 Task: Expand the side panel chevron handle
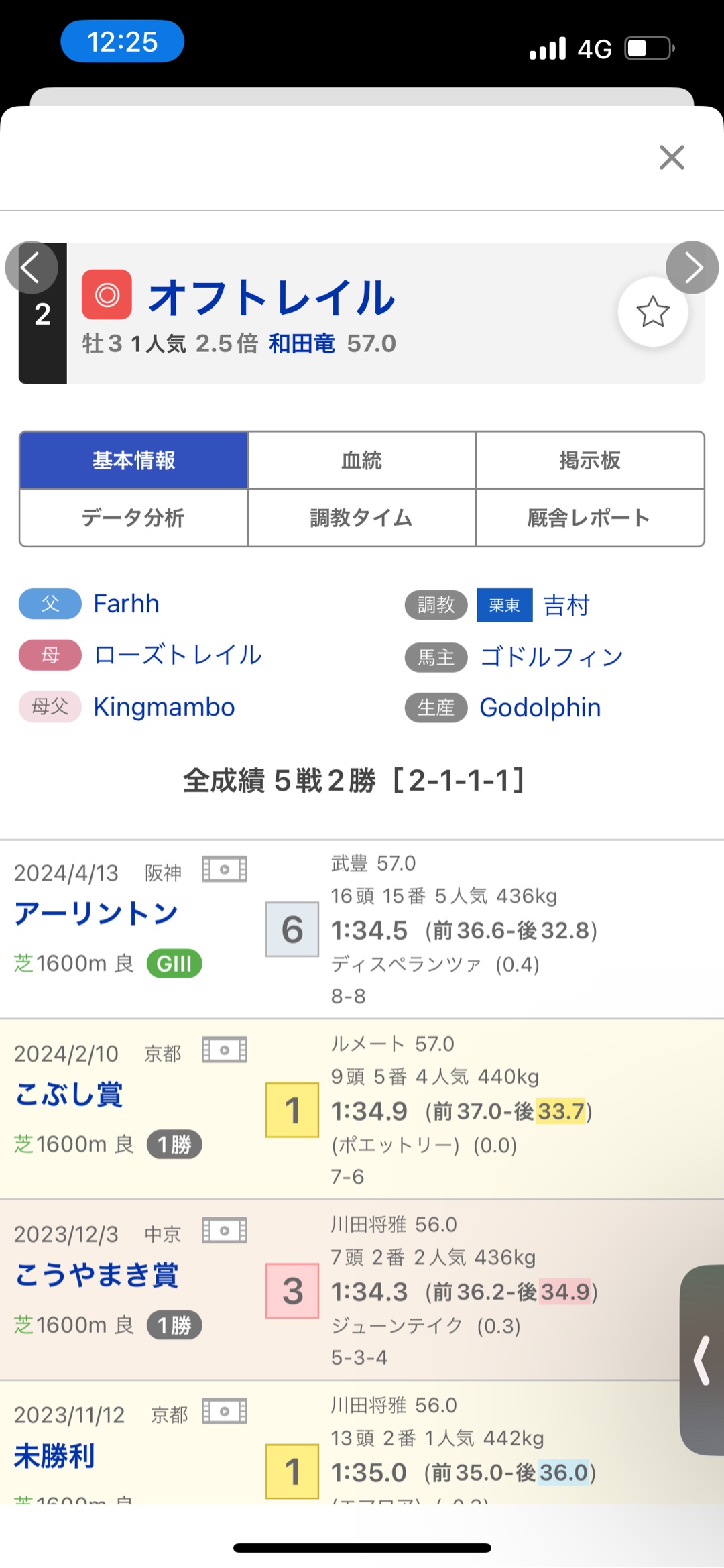click(x=703, y=1360)
